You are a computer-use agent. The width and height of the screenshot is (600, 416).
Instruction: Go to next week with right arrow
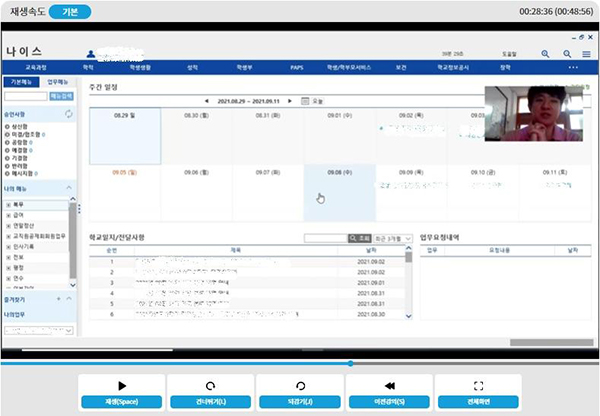point(290,101)
